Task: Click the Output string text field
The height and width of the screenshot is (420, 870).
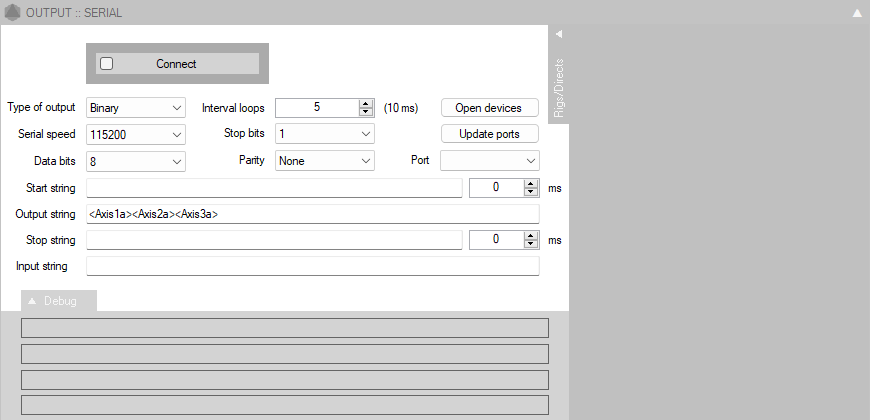Action: 313,214
